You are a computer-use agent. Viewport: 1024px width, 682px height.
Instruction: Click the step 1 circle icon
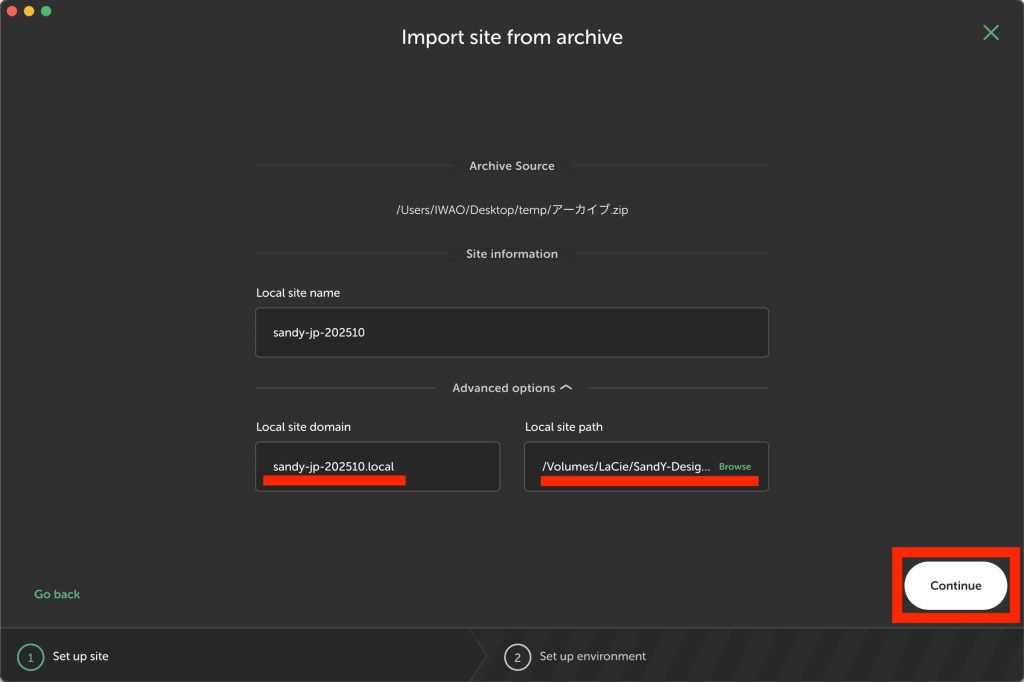(30, 657)
